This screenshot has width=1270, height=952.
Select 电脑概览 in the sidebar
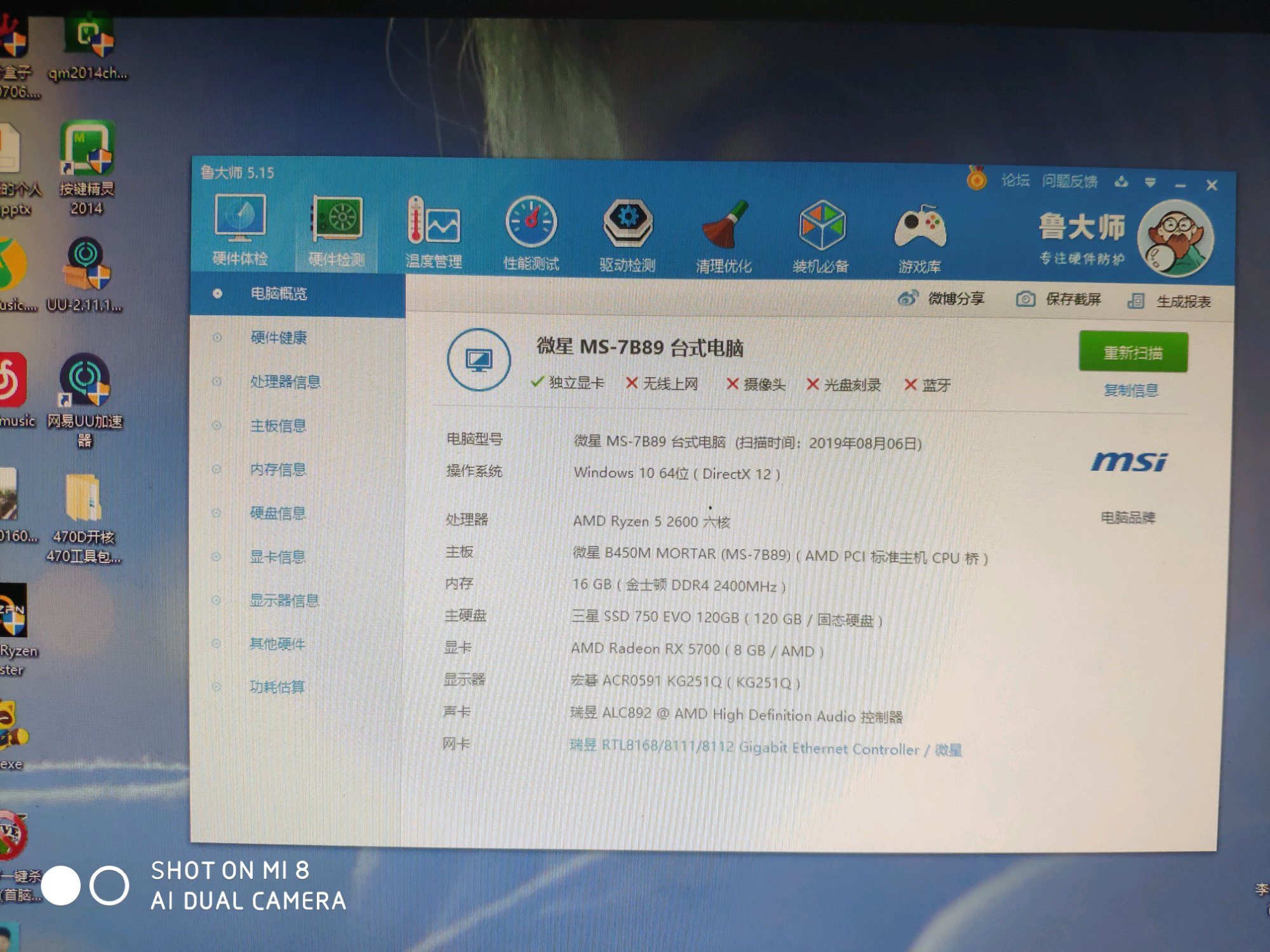point(298,294)
